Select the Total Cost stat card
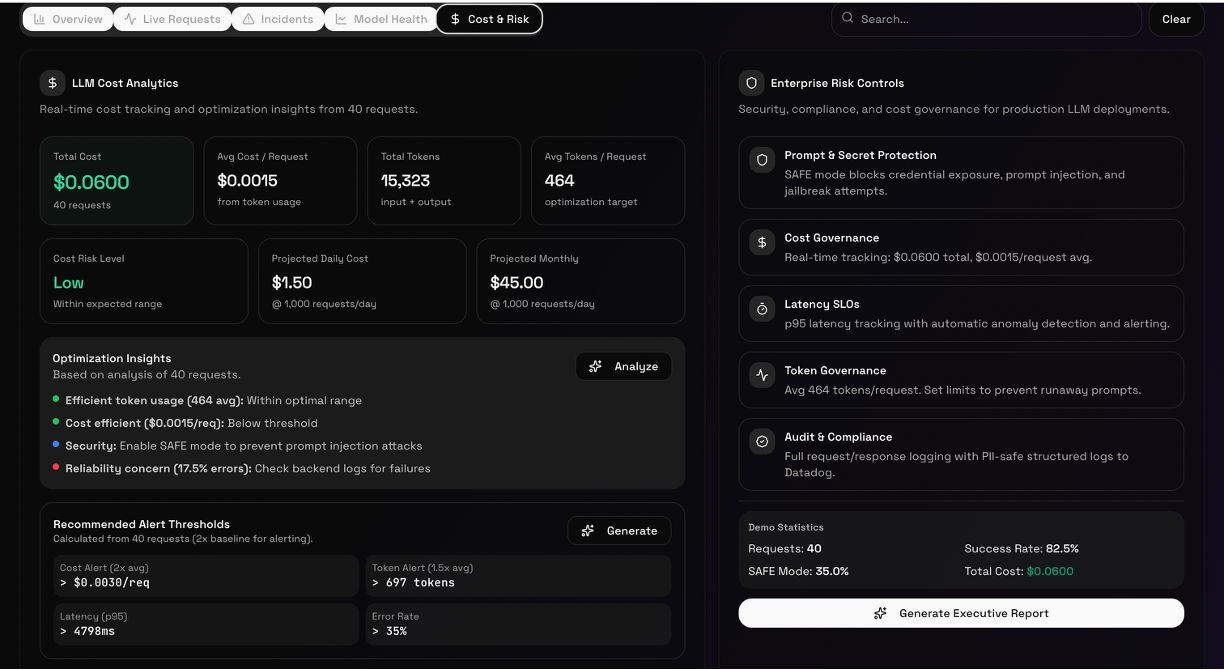Image resolution: width=1224 pixels, height=670 pixels. pos(116,180)
